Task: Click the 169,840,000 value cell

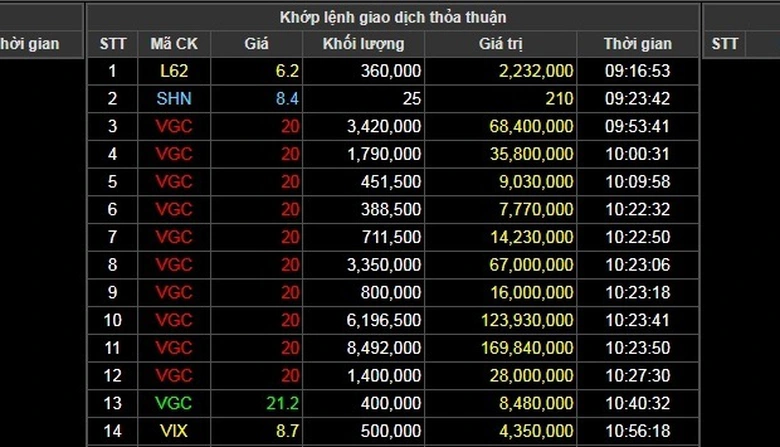Action: [x=531, y=347]
